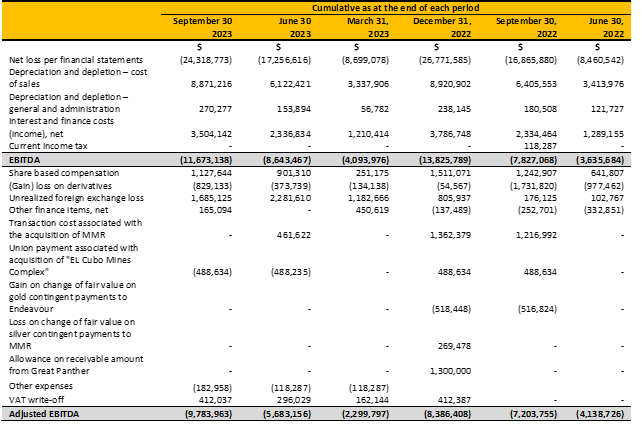Click the 'VAT write-off' row label

[x=36, y=400]
